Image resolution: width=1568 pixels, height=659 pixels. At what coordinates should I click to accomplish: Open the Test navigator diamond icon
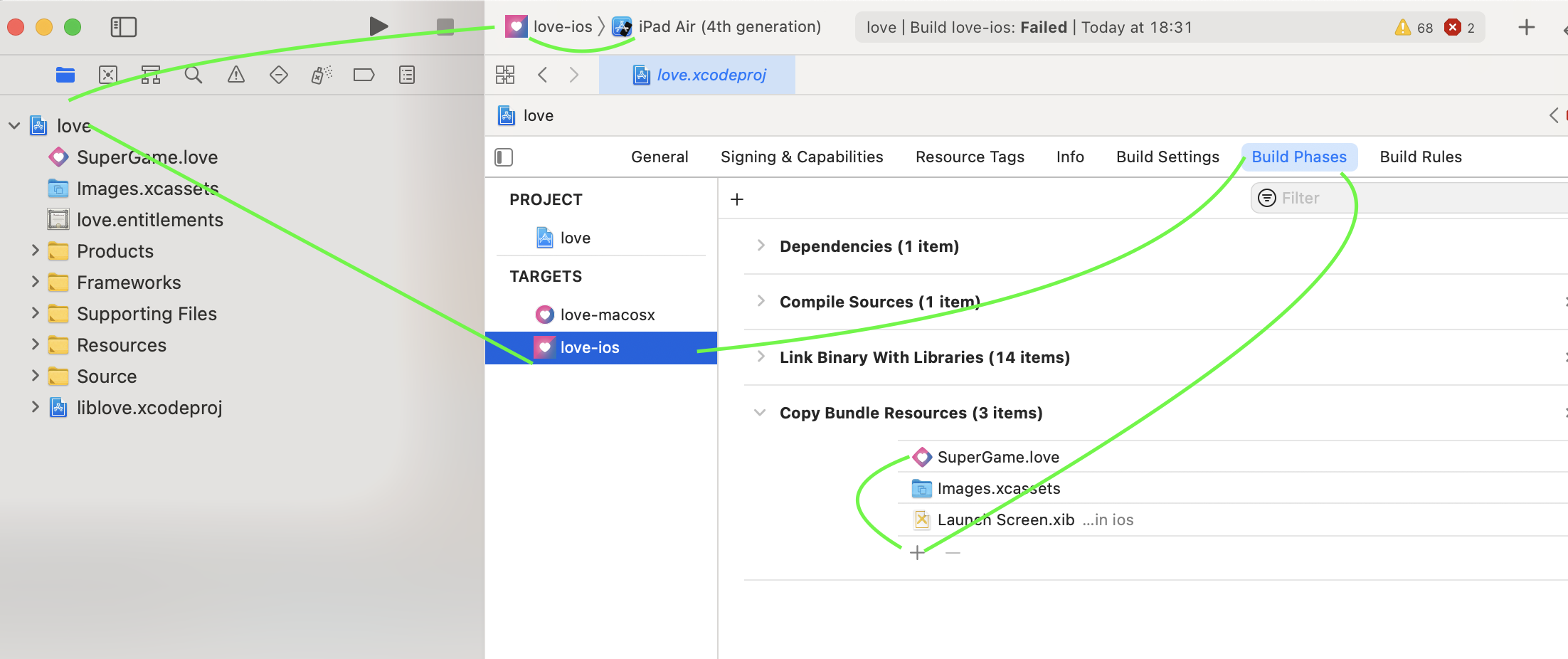(279, 75)
